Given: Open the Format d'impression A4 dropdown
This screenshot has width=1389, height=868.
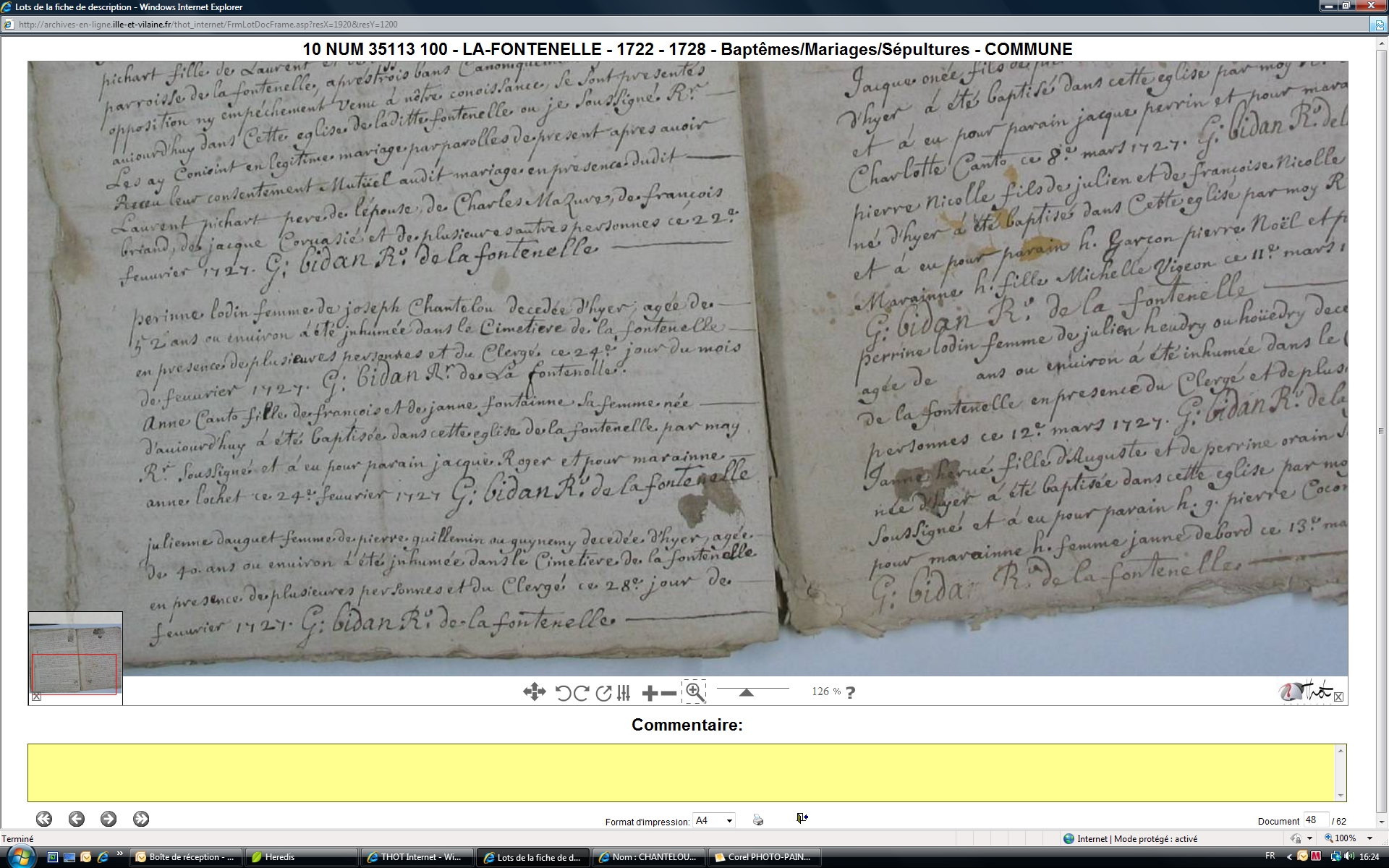Looking at the screenshot, I should point(713,820).
